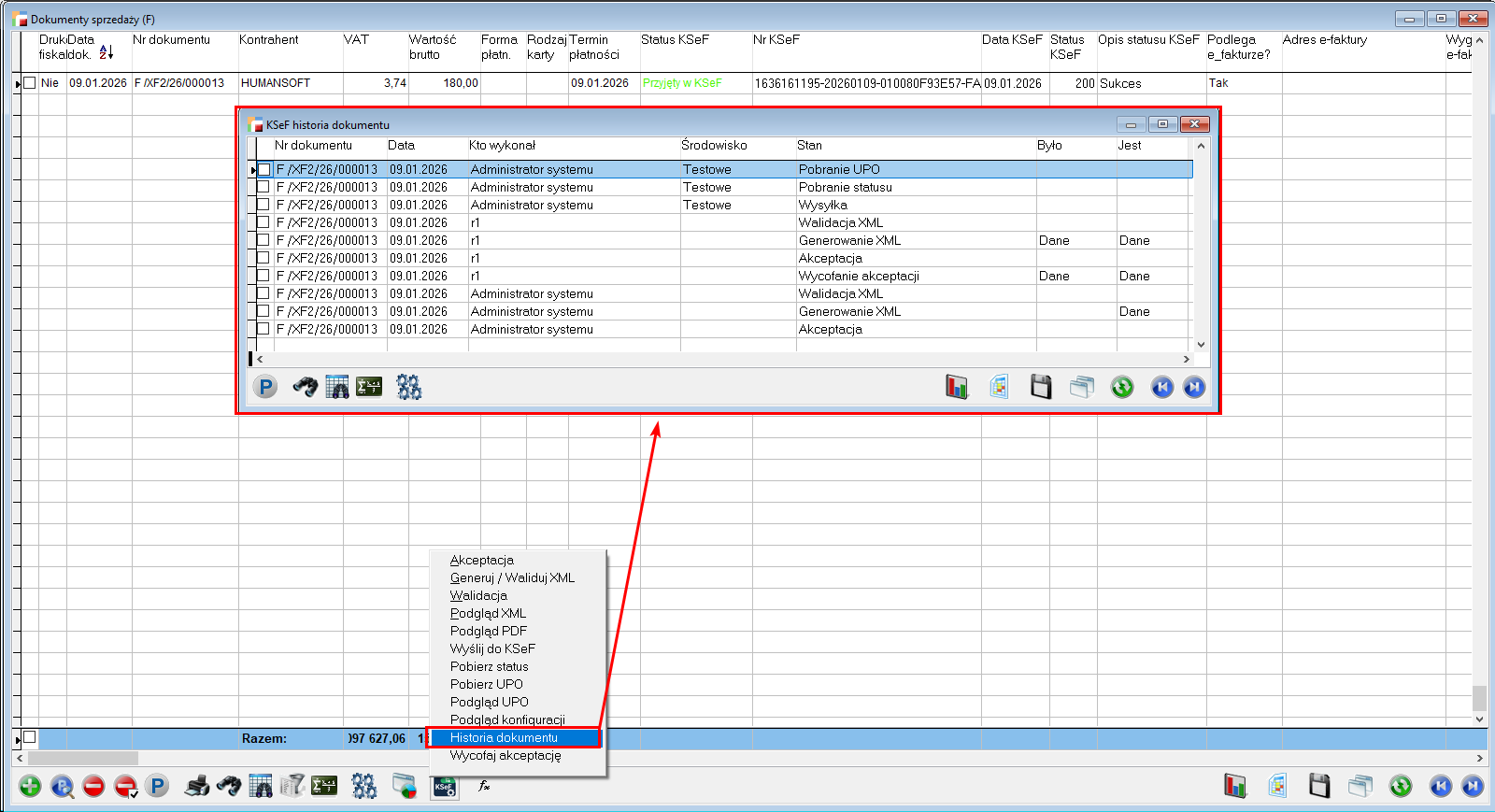Click the red minus delete icon
This screenshot has width=1495, height=812.
[93, 787]
